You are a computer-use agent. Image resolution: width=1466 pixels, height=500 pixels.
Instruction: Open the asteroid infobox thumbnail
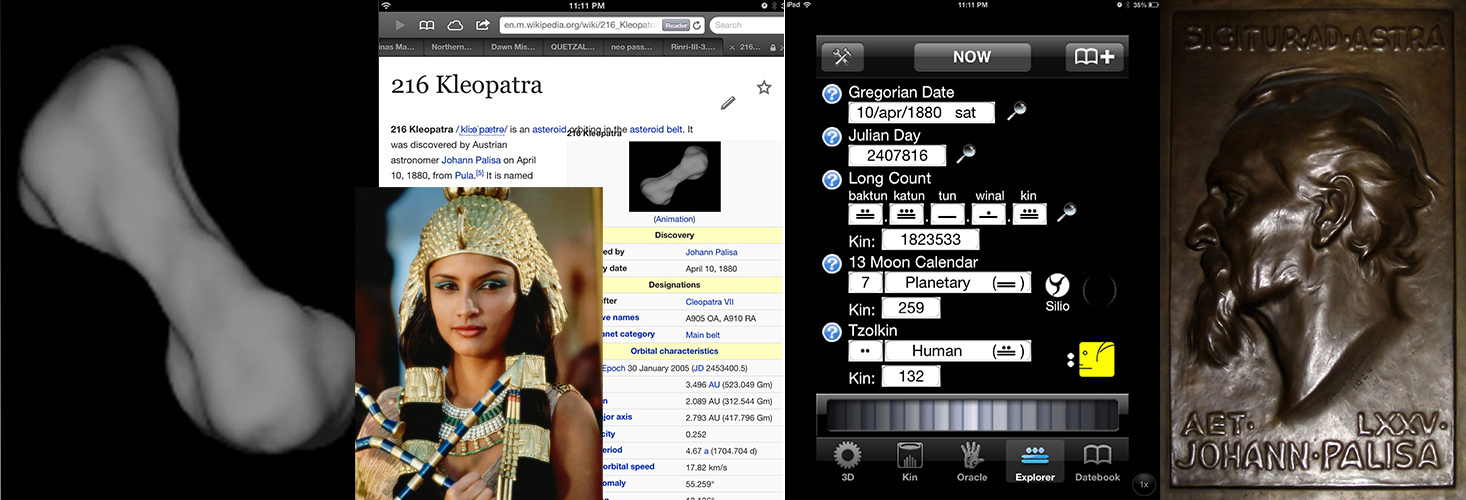(x=674, y=176)
